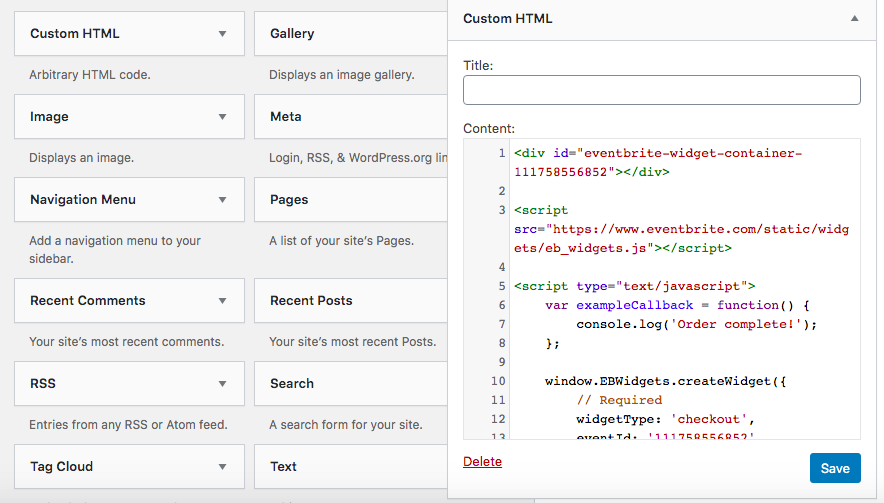Viewport: 884px width, 503px height.
Task: Delete the Custom HTML widget
Action: [482, 461]
